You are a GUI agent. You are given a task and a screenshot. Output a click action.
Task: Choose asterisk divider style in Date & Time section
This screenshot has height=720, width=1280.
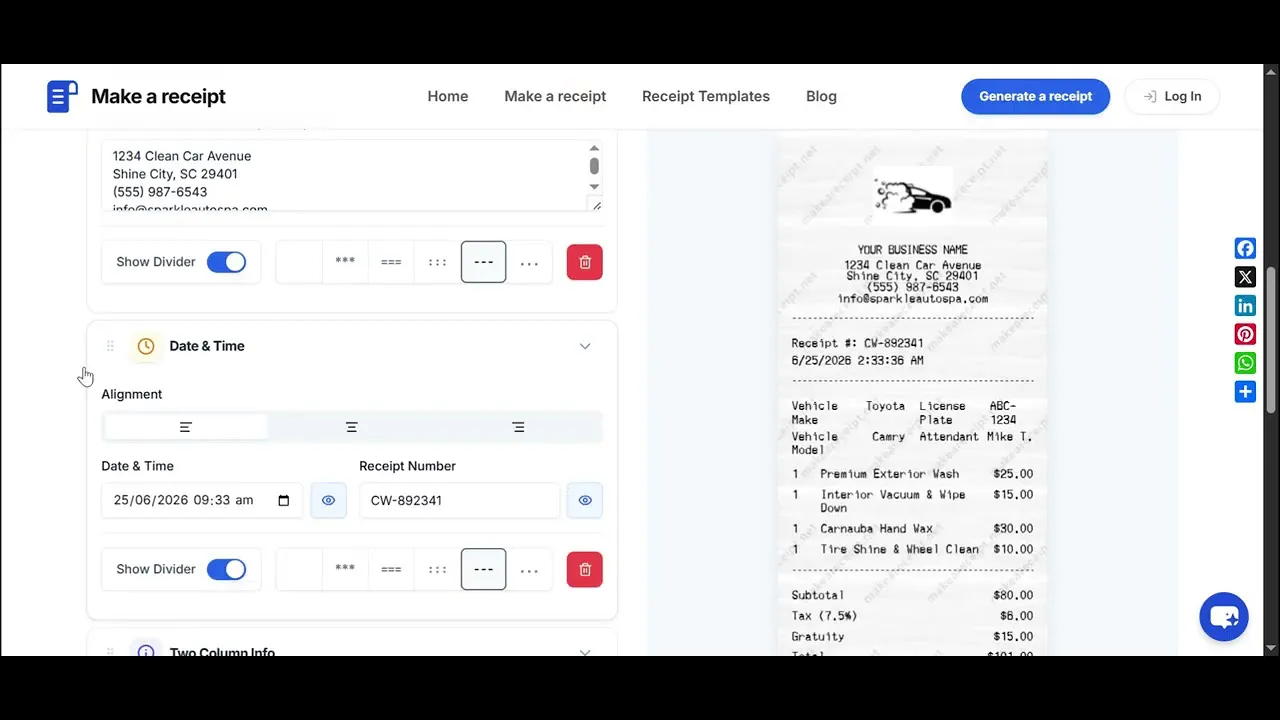coord(345,569)
